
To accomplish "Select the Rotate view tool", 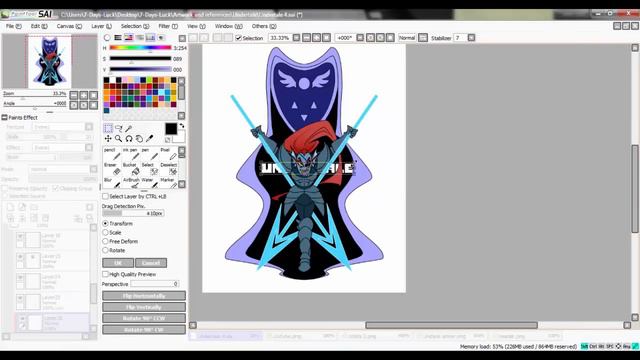I will [x=129, y=139].
